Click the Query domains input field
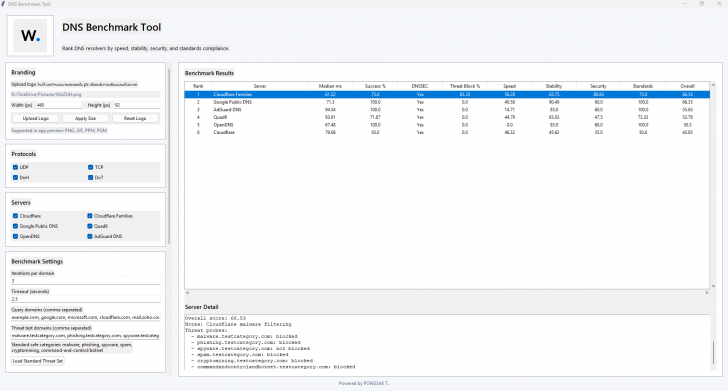The height and width of the screenshot is (391, 728). coord(85,317)
